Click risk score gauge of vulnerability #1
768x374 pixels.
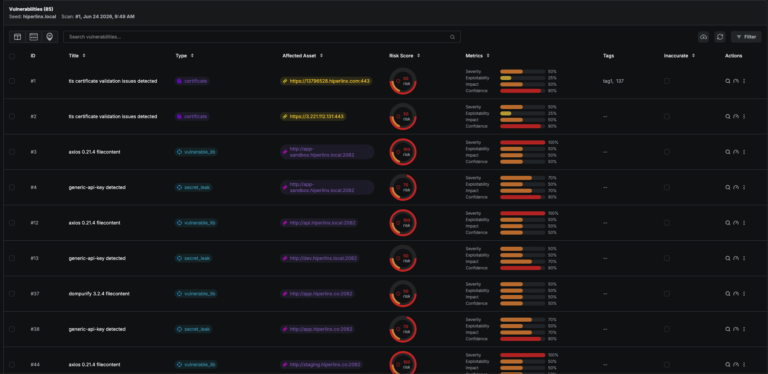pos(403,81)
